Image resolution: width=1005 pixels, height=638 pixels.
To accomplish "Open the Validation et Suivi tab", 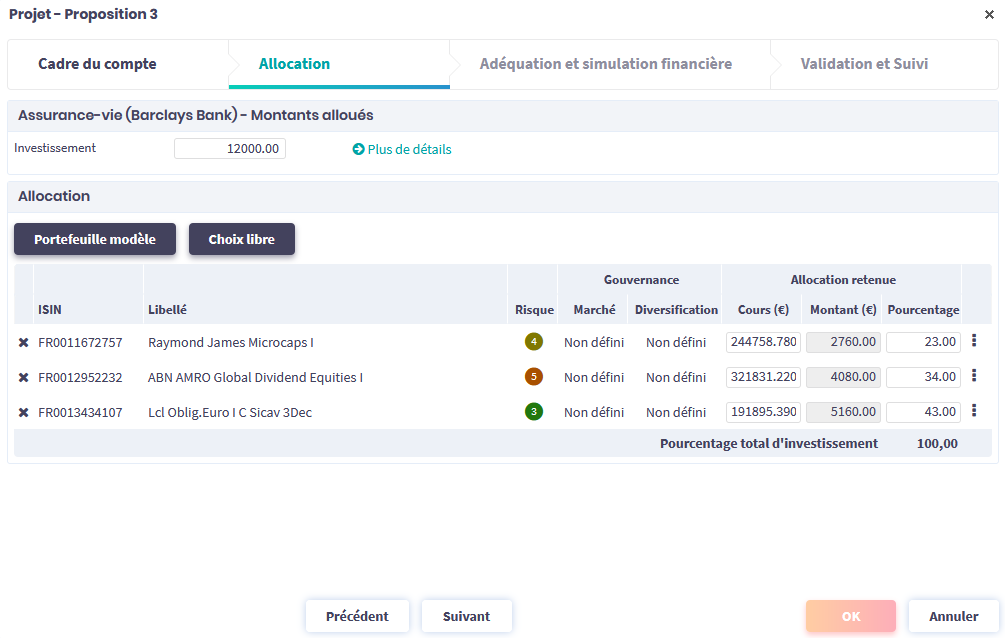I will click(864, 64).
